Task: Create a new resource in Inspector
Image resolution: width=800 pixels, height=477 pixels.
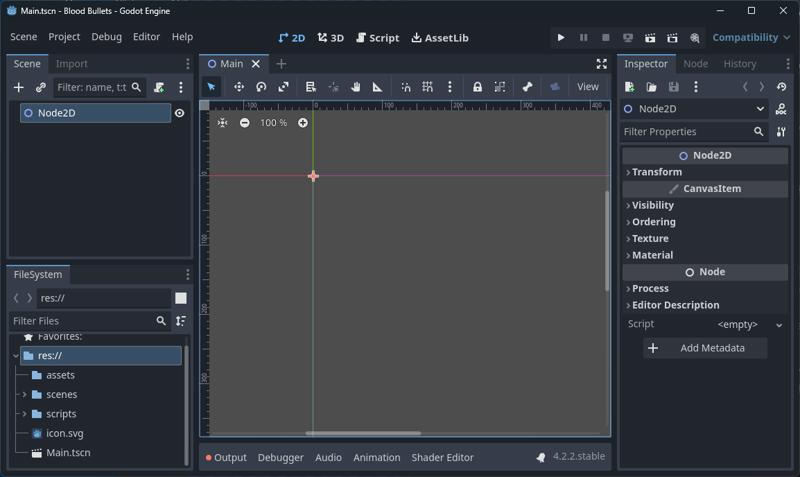Action: point(630,87)
